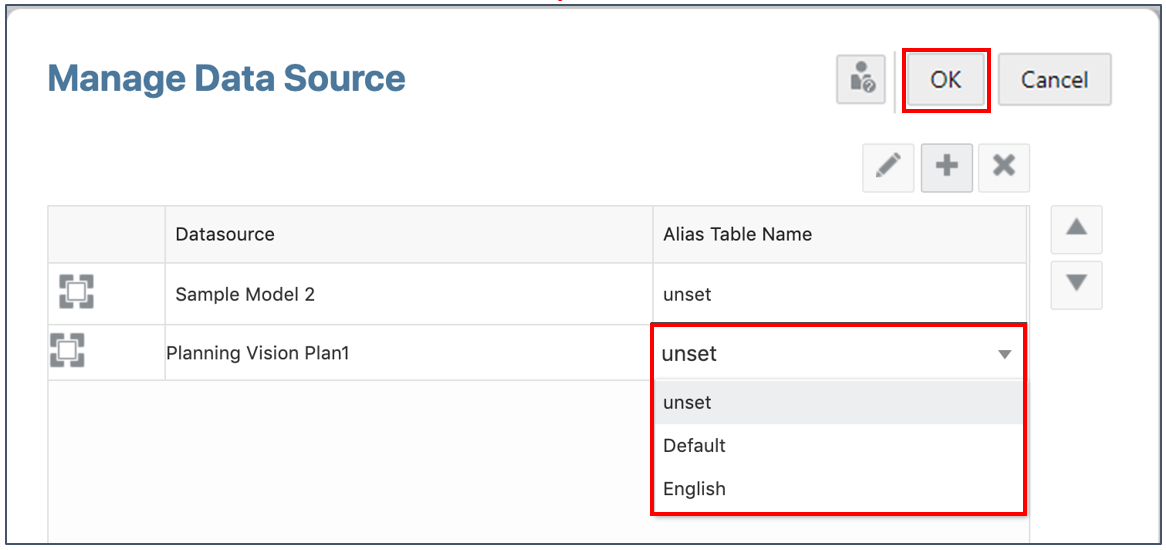
Task: Move datasource down with the down arrow
Action: click(1076, 284)
